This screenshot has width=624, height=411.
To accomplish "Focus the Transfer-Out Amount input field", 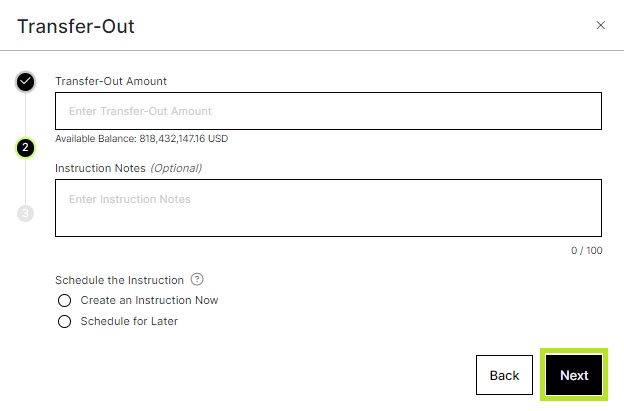I will [328, 111].
